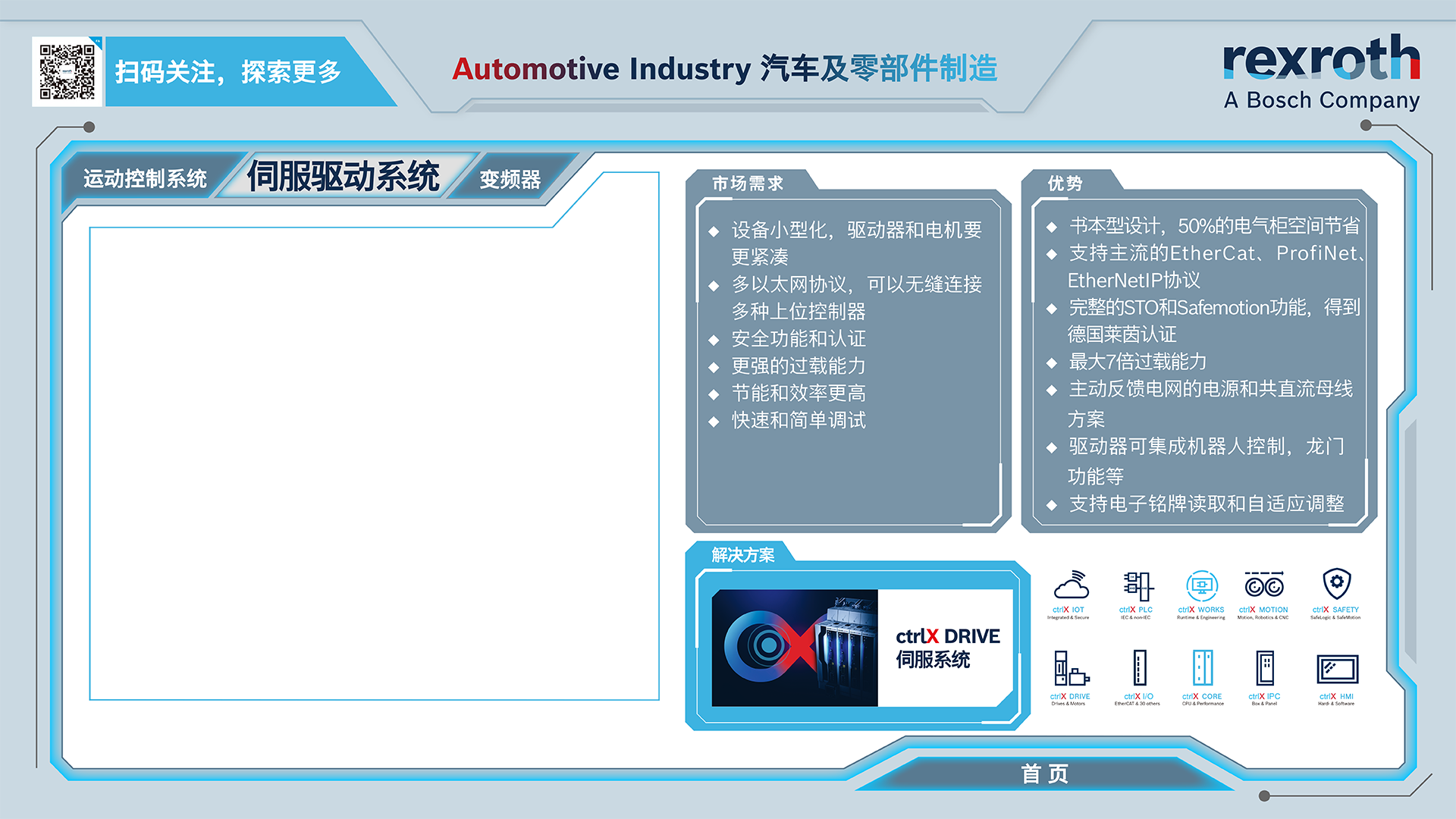Image resolution: width=1456 pixels, height=819 pixels.
Task: Open the ctrlX WORKS monitor icon
Action: click(1201, 586)
